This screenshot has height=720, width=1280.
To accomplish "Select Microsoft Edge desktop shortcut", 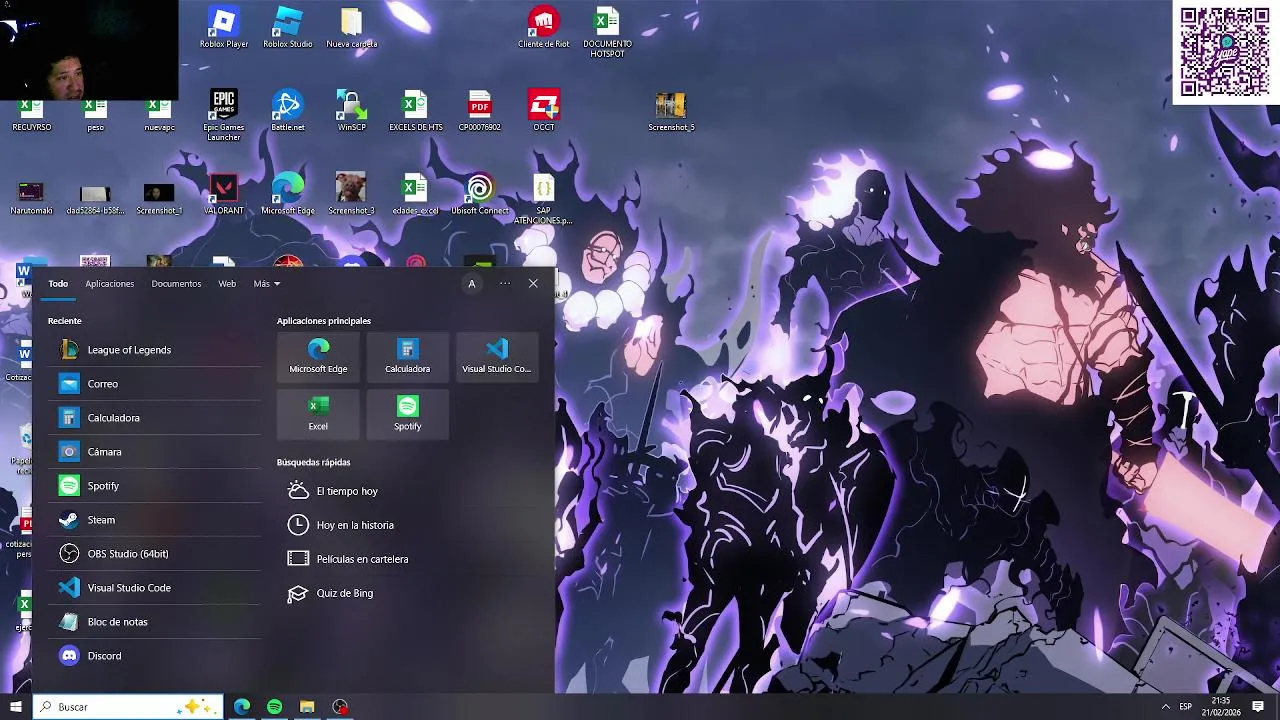I will (288, 194).
